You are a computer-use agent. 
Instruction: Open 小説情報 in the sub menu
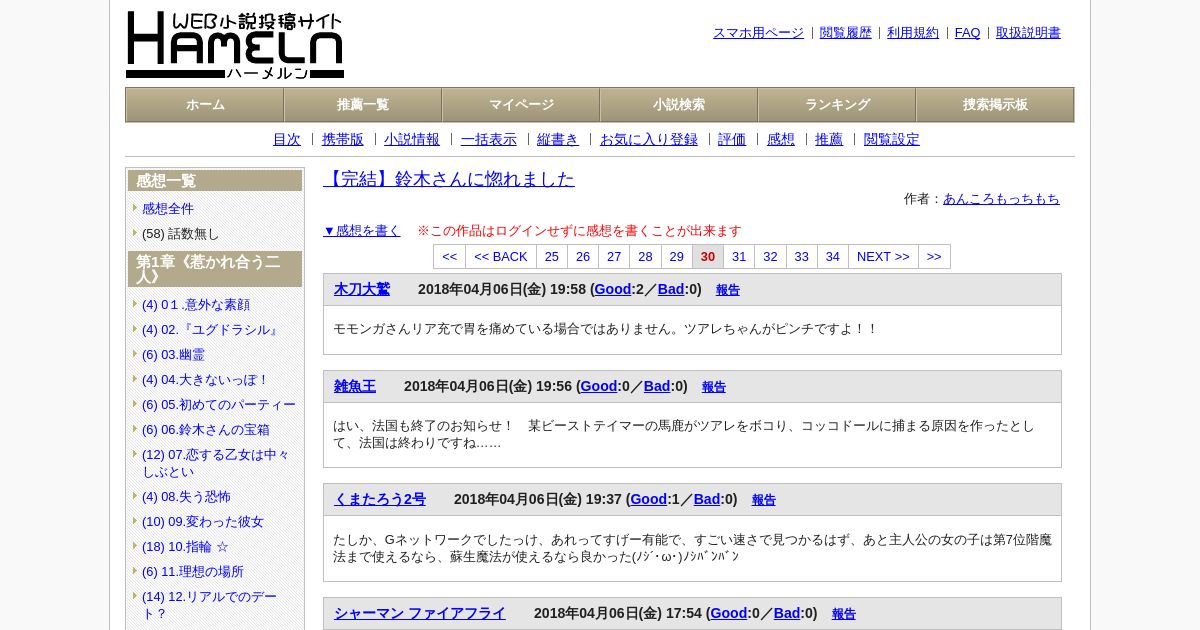coord(412,139)
